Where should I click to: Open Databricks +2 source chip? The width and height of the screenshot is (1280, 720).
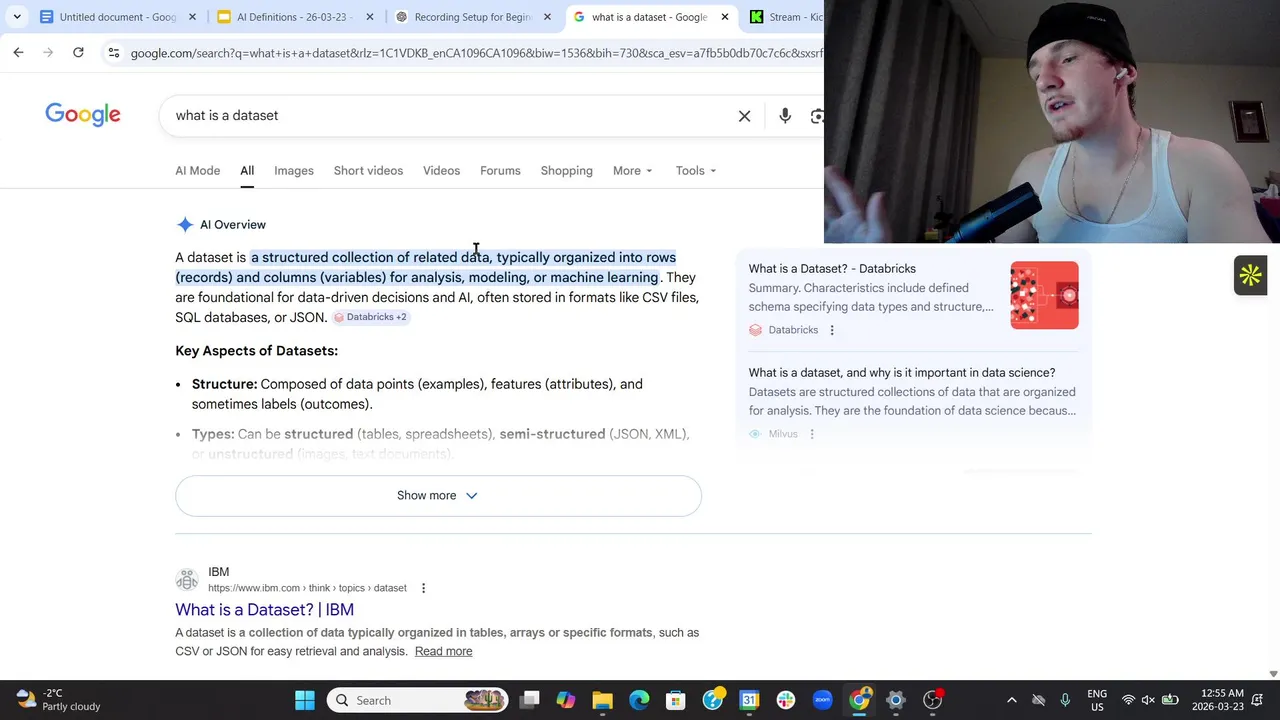(x=370, y=317)
